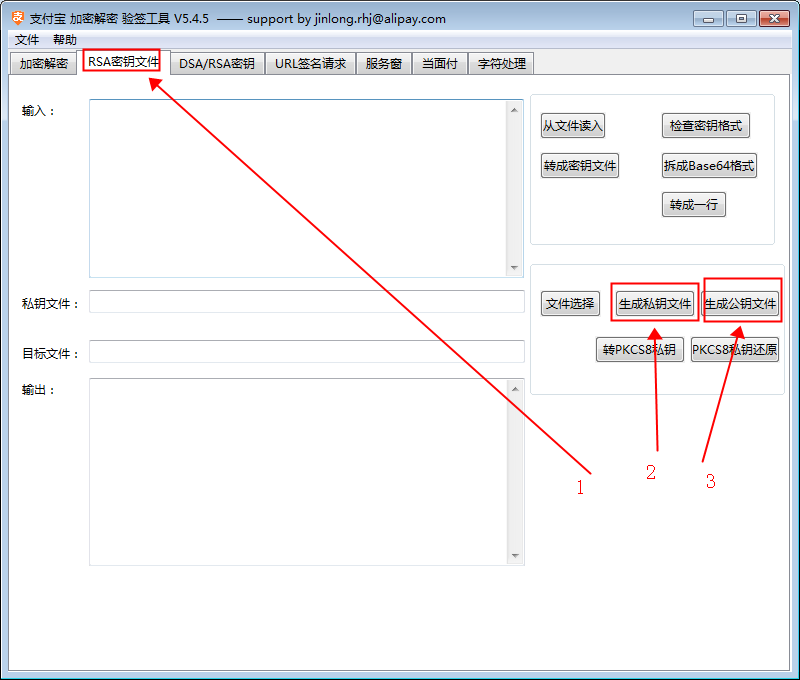Minimize the Alipay tool window
The height and width of the screenshot is (680, 800).
coord(708,19)
